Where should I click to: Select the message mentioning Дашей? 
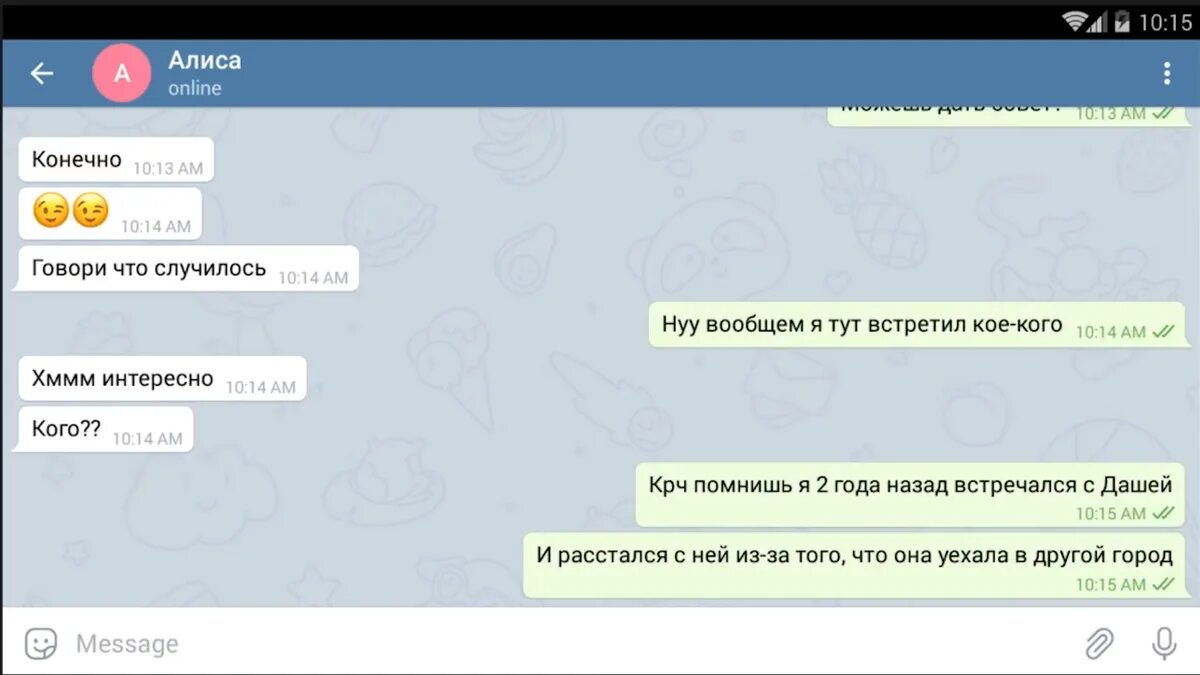[911, 495]
